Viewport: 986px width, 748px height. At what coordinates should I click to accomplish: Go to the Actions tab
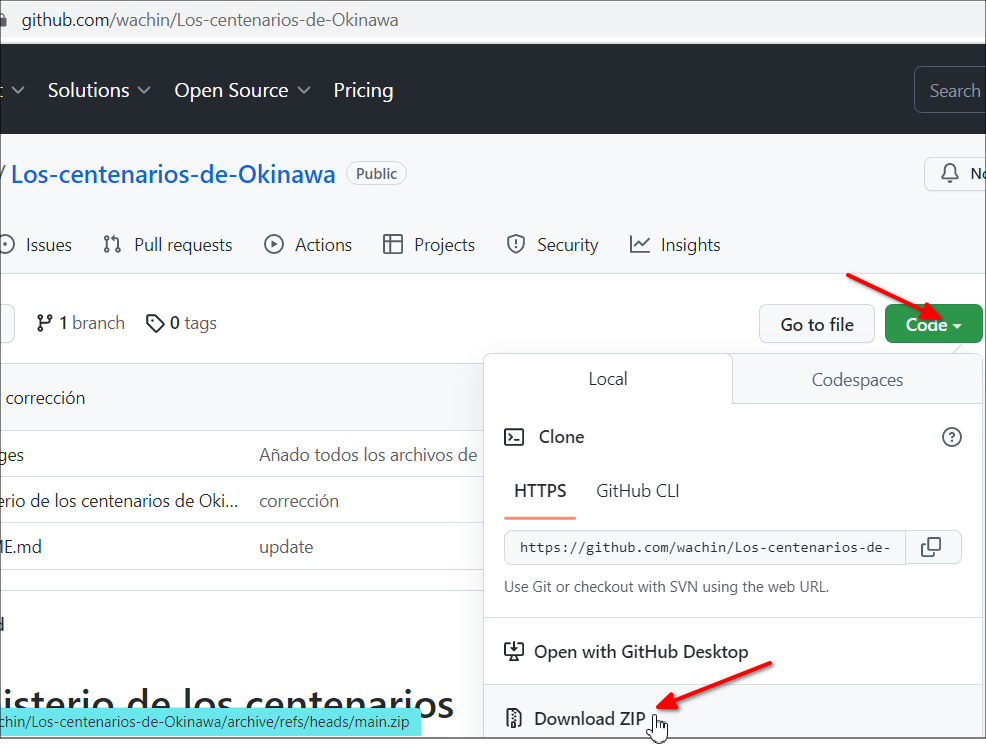tap(308, 245)
